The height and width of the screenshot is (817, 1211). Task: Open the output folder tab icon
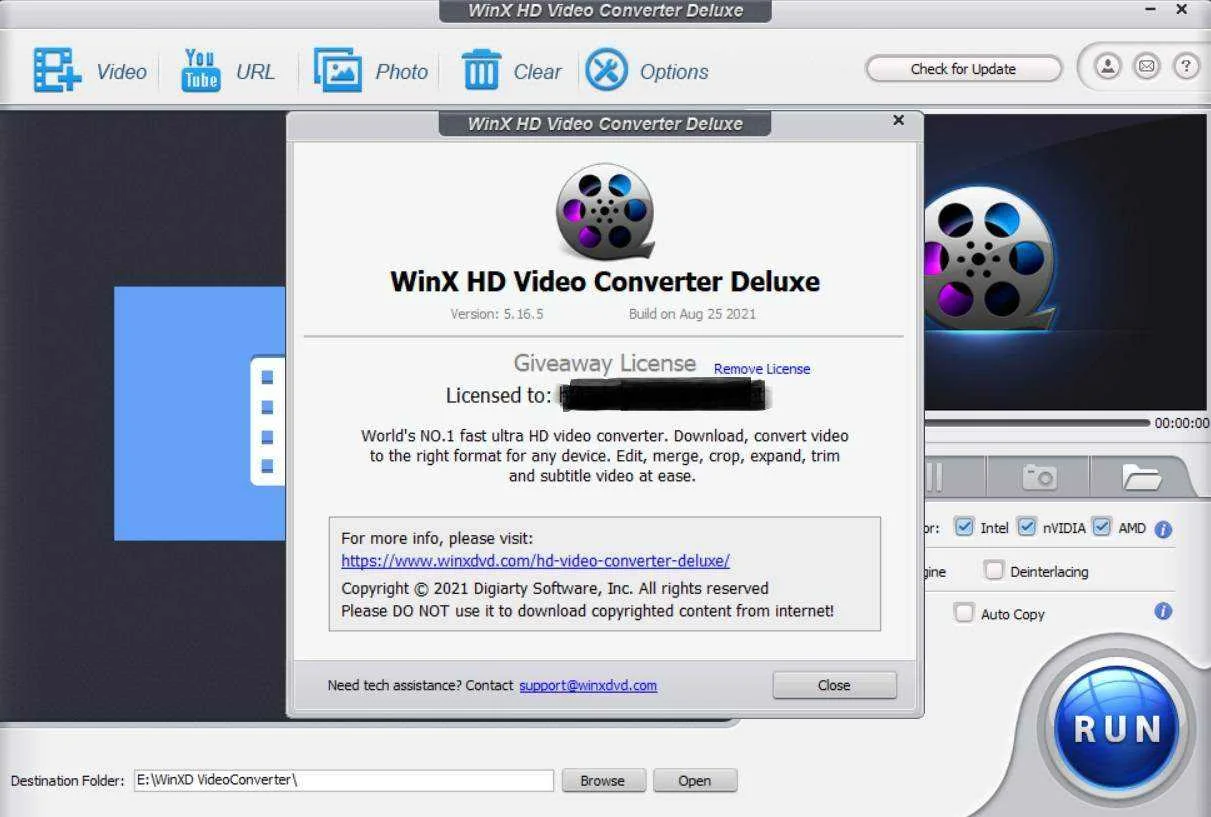(x=1141, y=476)
